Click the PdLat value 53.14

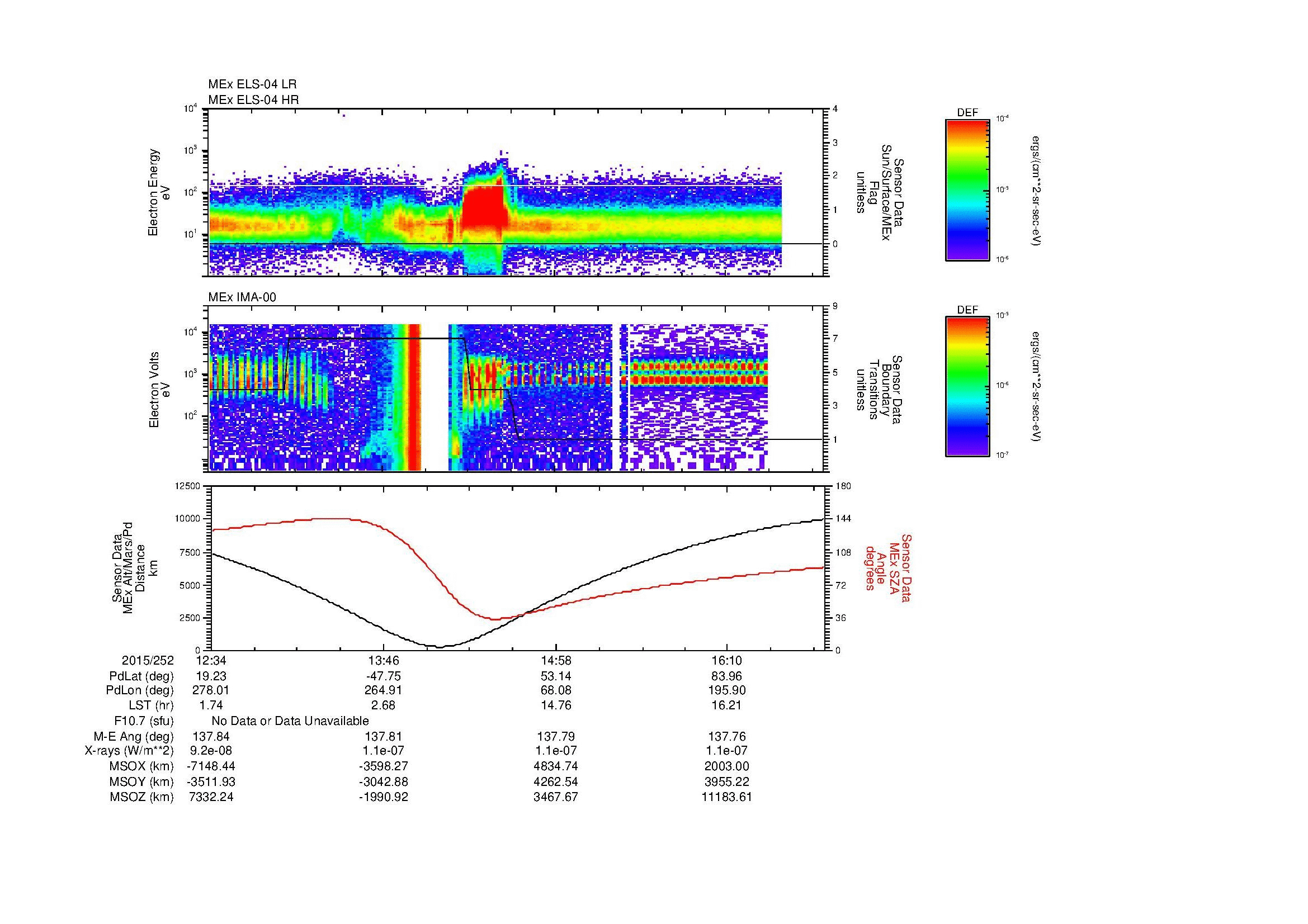pyautogui.click(x=556, y=676)
